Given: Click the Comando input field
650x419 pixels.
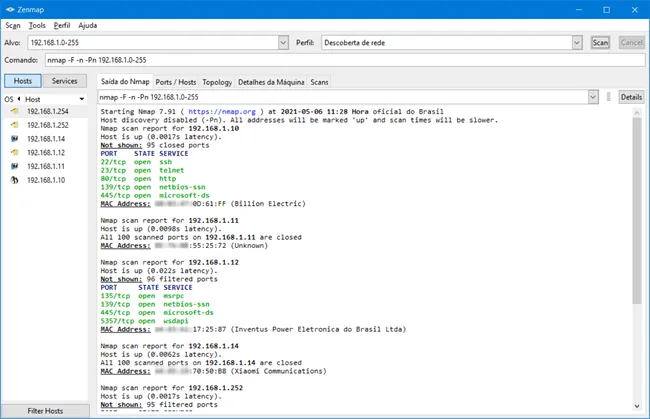Looking at the screenshot, I should pos(345,60).
